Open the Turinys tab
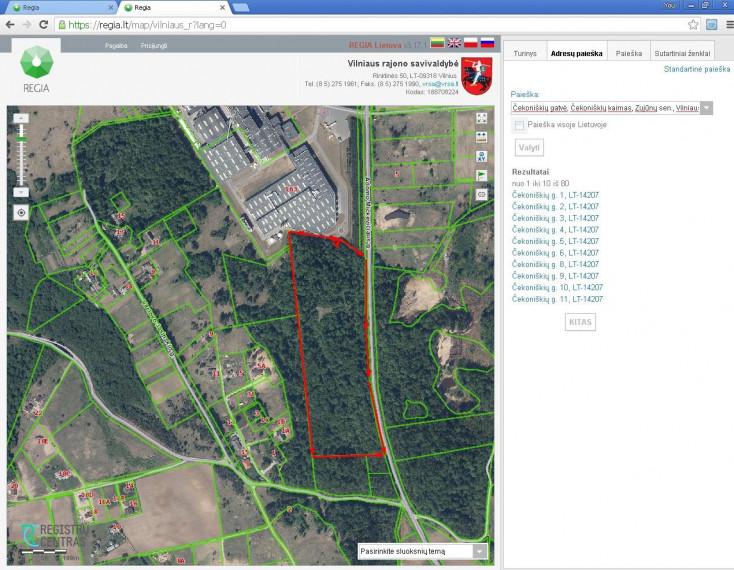The width and height of the screenshot is (734, 570). [525, 53]
